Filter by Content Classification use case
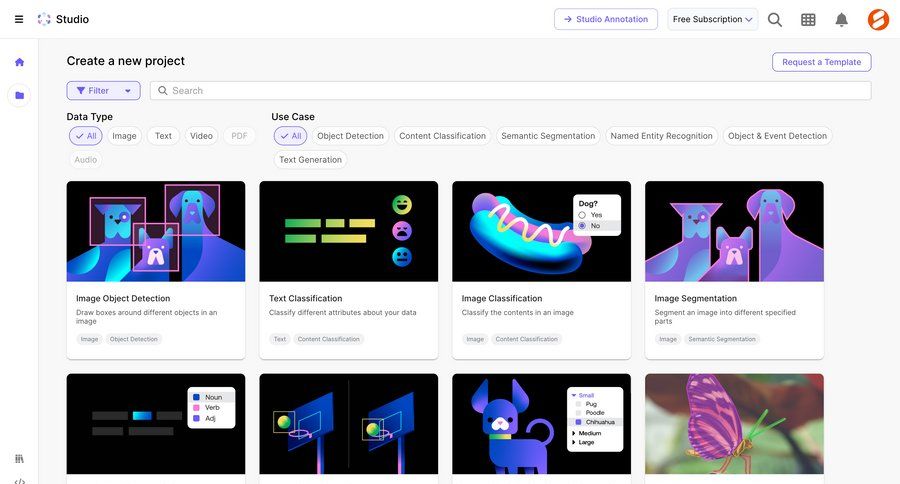This screenshot has height=484, width=900. [x=442, y=136]
